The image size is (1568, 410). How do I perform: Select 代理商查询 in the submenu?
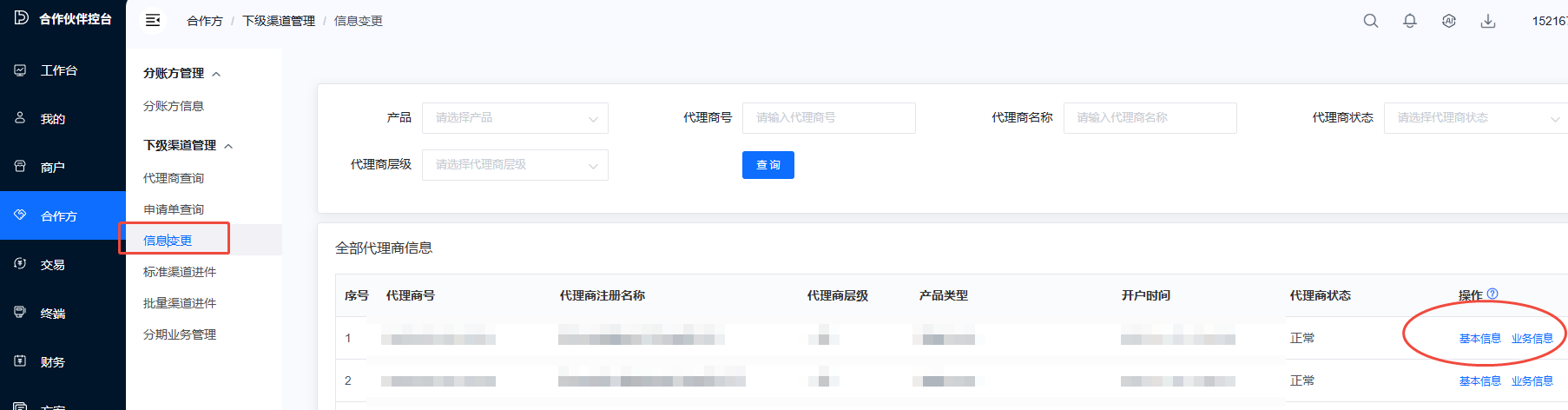pos(174,178)
